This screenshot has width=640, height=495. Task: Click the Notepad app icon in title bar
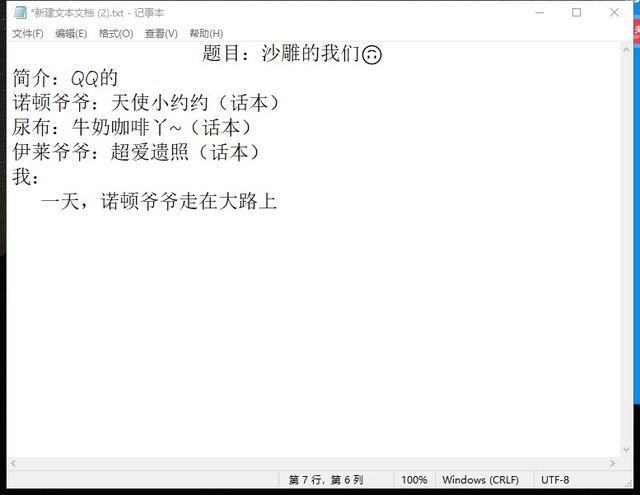pyautogui.click(x=19, y=12)
